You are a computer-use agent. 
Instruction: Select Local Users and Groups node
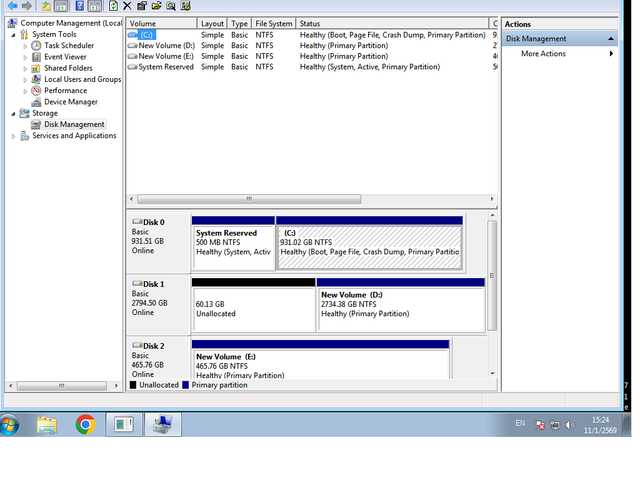pos(82,79)
